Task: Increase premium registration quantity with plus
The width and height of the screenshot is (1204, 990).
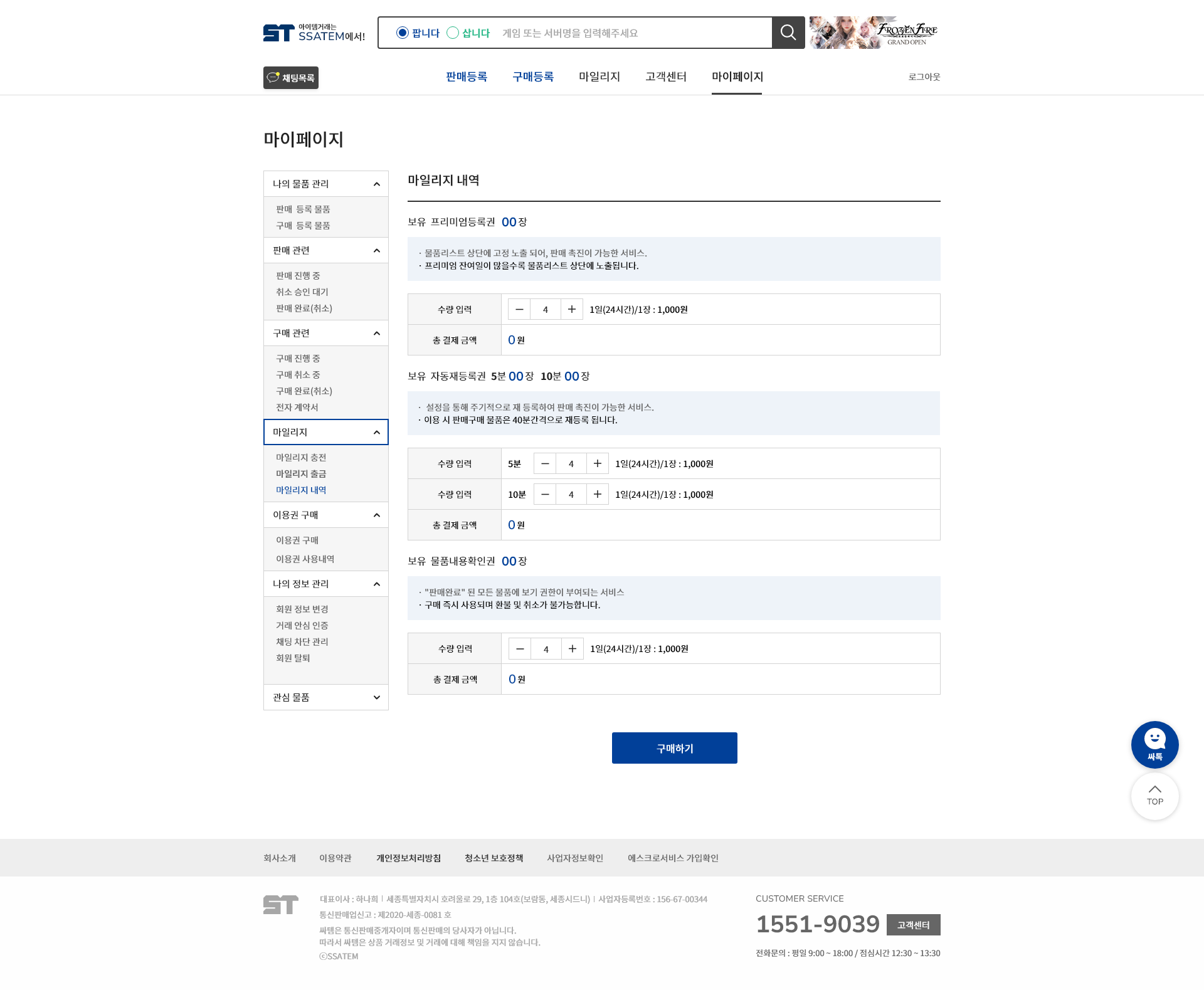Action: (572, 309)
